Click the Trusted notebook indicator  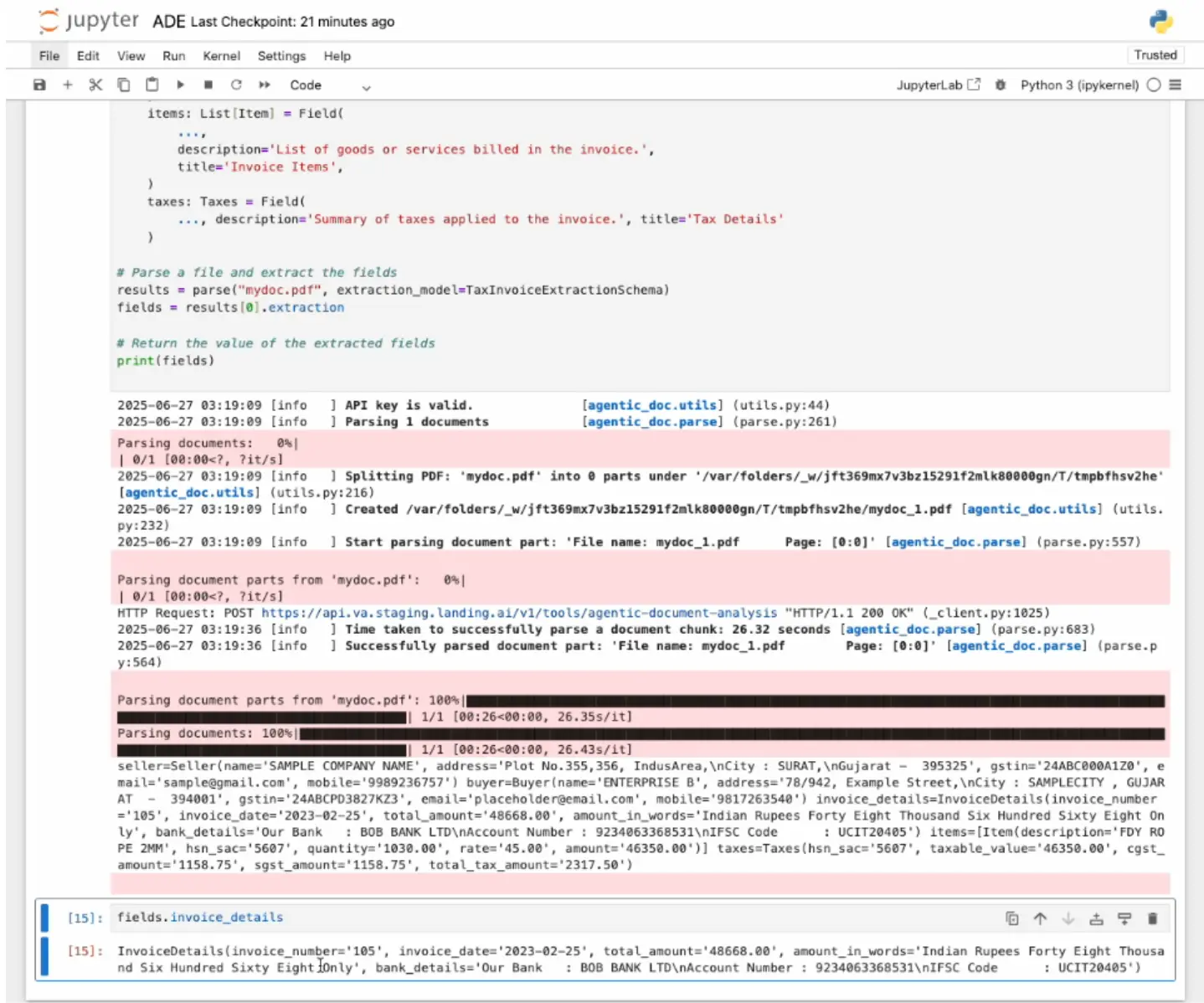pos(1155,55)
